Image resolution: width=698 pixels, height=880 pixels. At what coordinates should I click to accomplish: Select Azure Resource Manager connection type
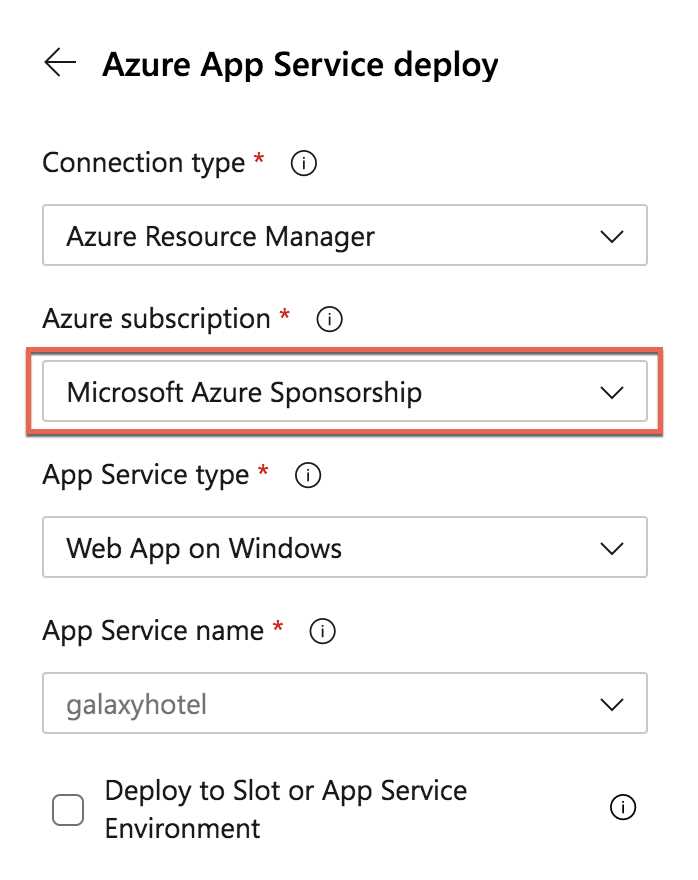click(345, 236)
